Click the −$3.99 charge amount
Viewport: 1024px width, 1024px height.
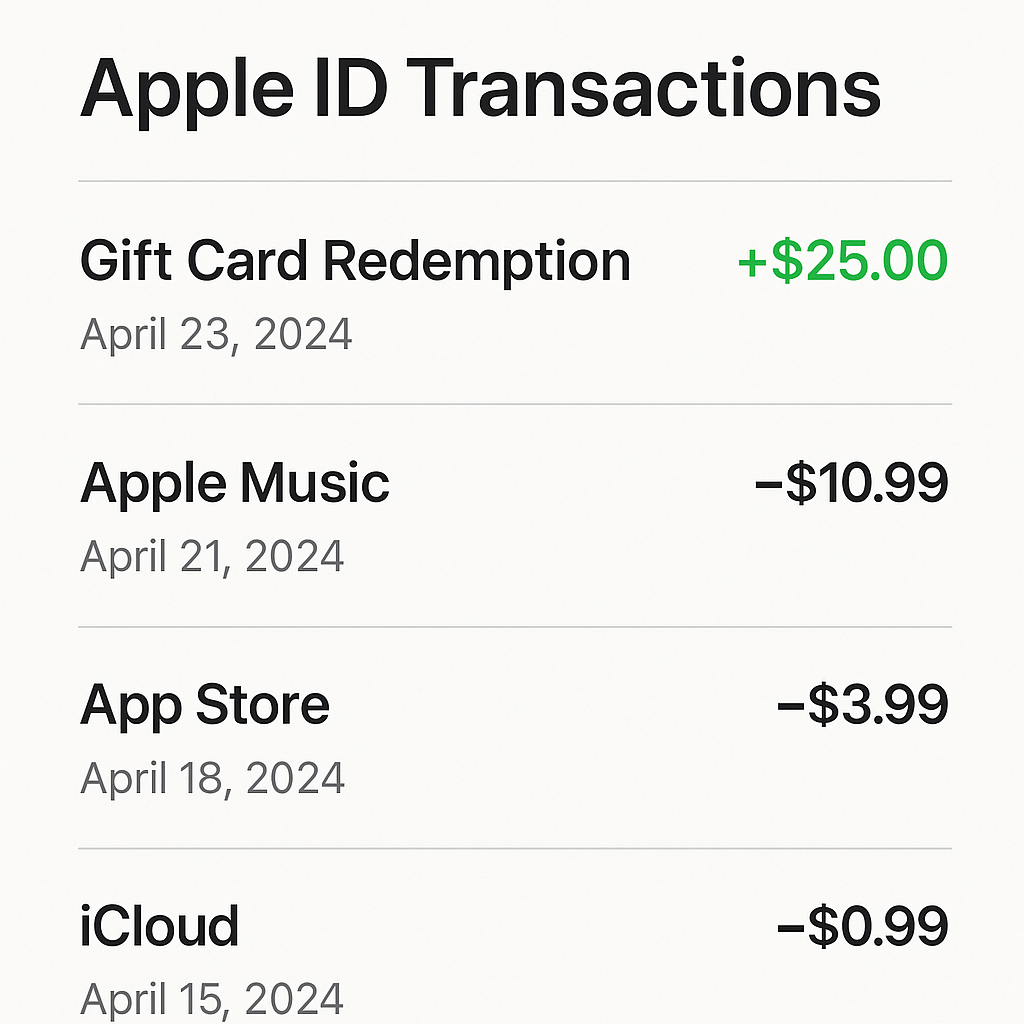pyautogui.click(x=862, y=706)
